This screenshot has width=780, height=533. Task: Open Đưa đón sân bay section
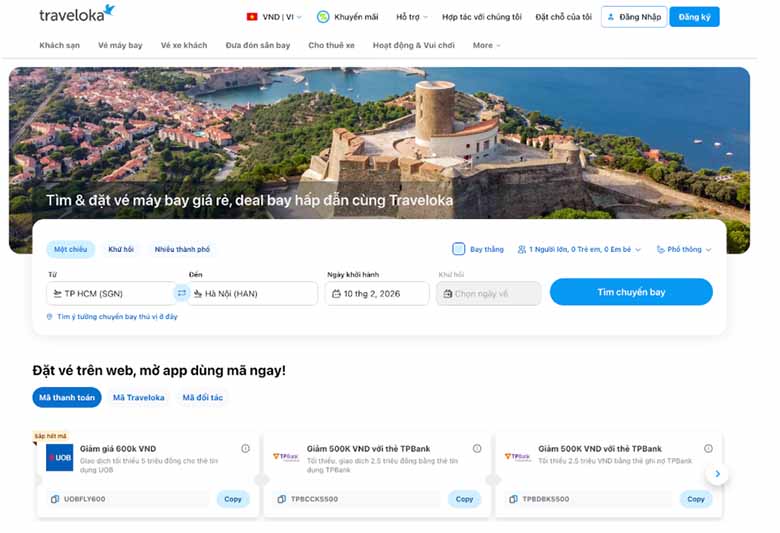(x=258, y=45)
